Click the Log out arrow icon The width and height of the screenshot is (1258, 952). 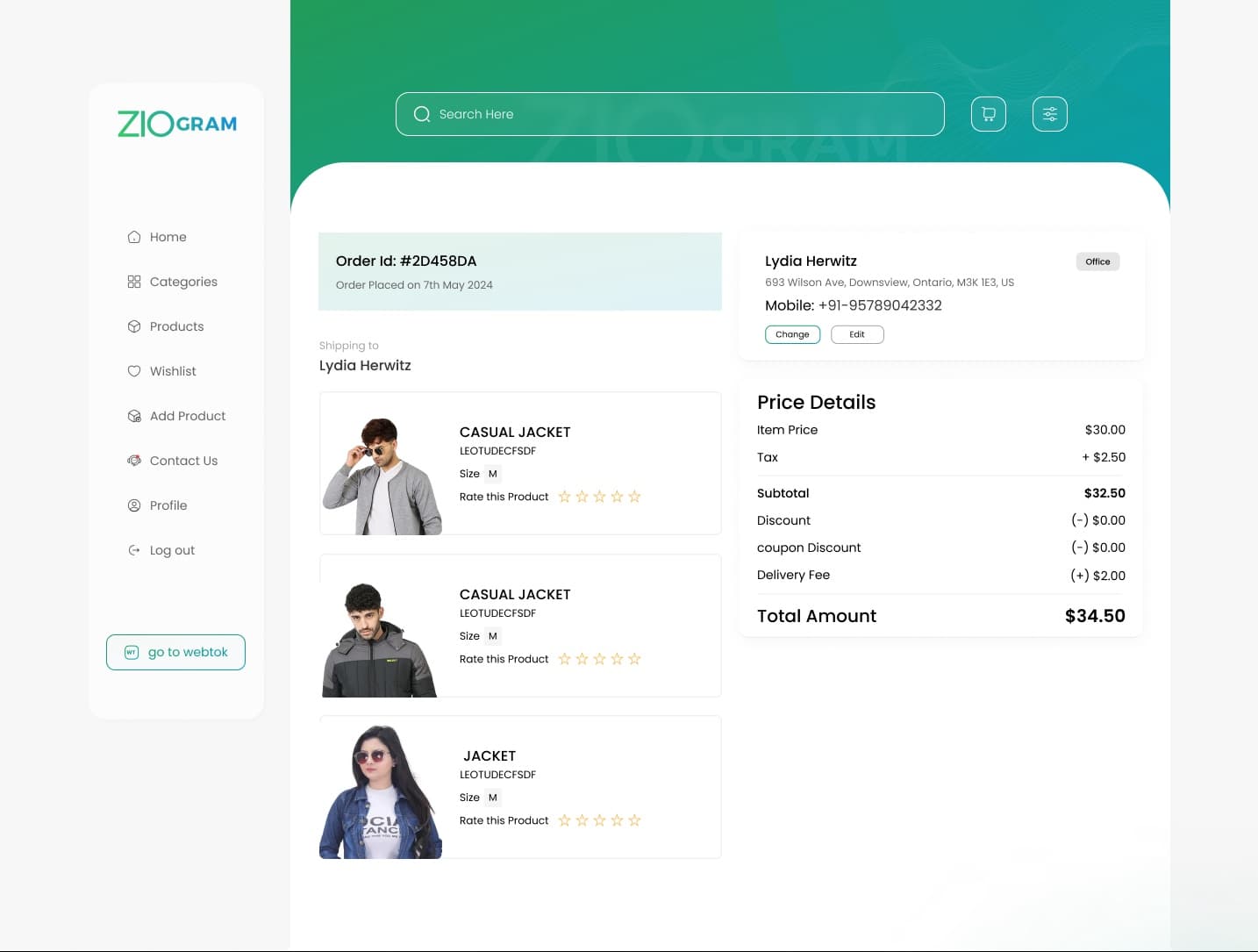[134, 550]
